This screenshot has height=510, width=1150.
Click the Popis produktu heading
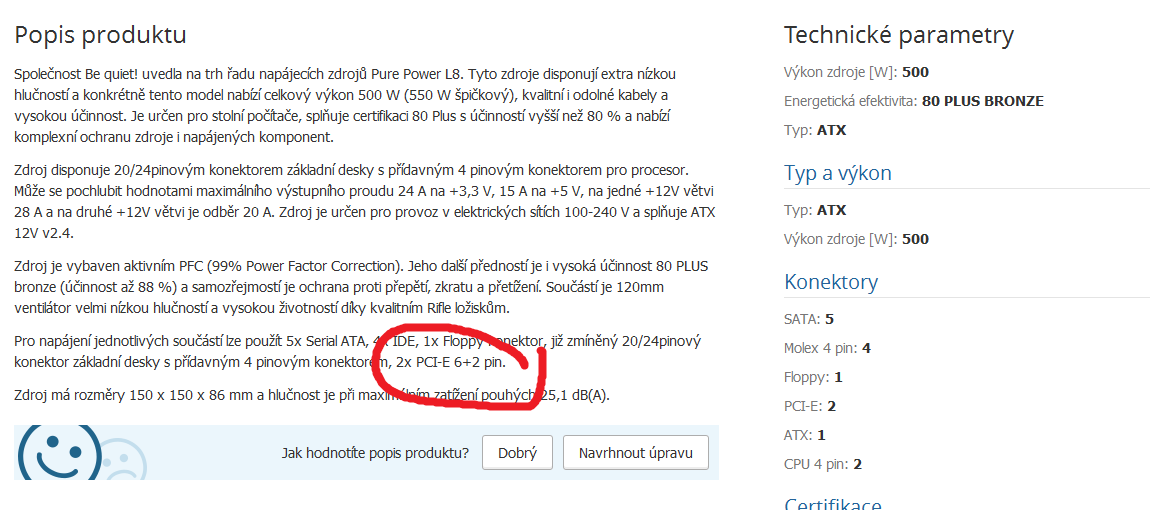100,34
